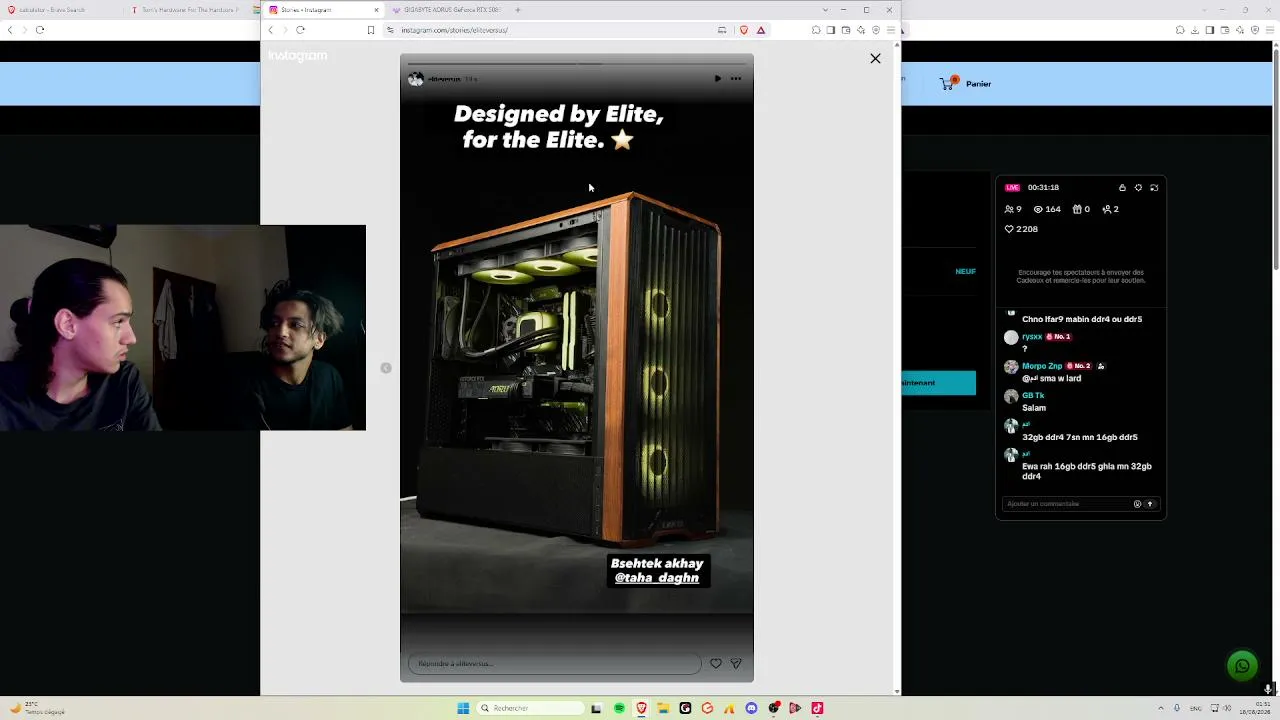Viewport: 1280px width, 720px height.
Task: Close the Instagram story viewer with X
Action: 875,58
